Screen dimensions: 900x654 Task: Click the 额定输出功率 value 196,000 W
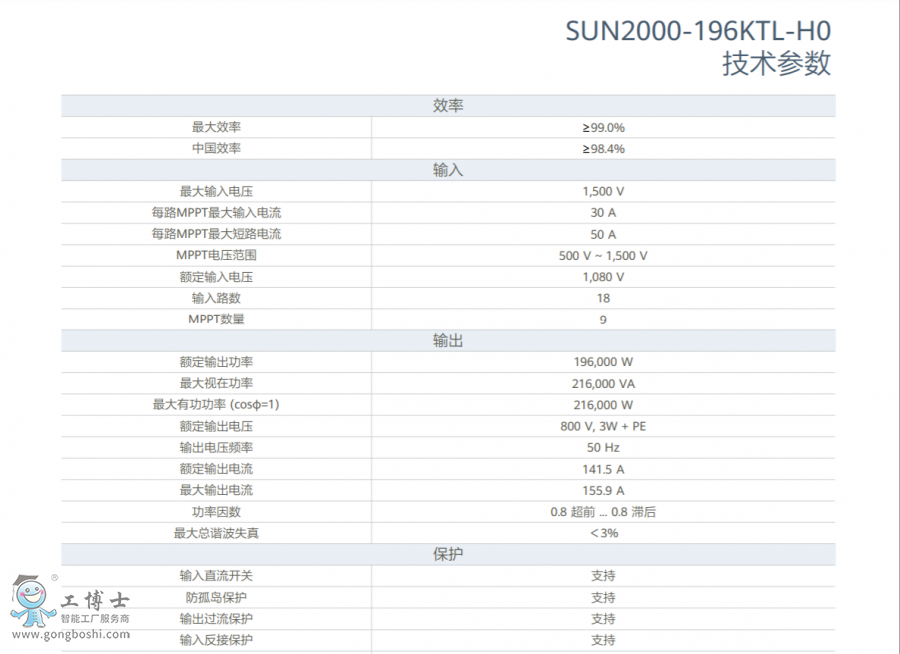(603, 362)
